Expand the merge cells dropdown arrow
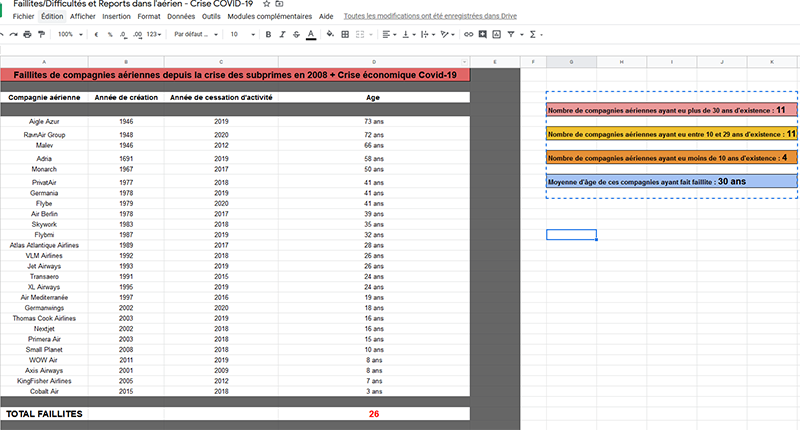 point(371,35)
